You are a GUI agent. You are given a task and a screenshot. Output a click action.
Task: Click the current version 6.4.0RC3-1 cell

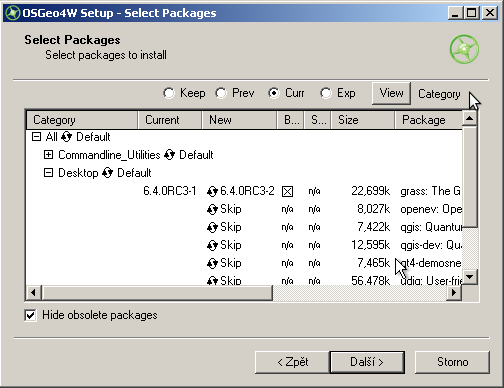[x=170, y=191]
